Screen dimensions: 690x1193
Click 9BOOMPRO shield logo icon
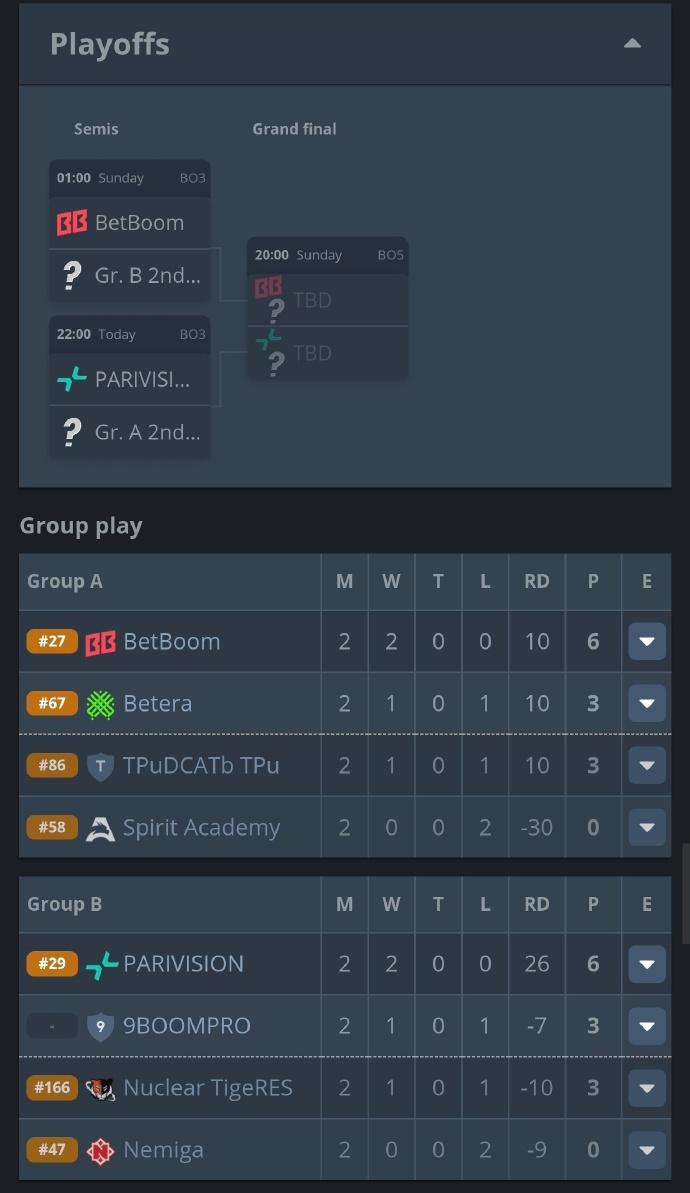pos(101,1026)
